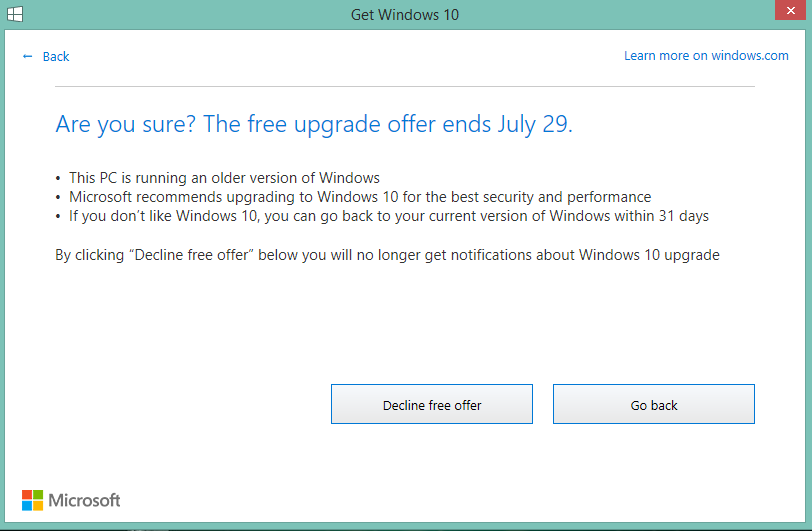Screen dimensions: 812x531
Task: Click the yellow square of Microsoft logo
Action: coord(38,505)
